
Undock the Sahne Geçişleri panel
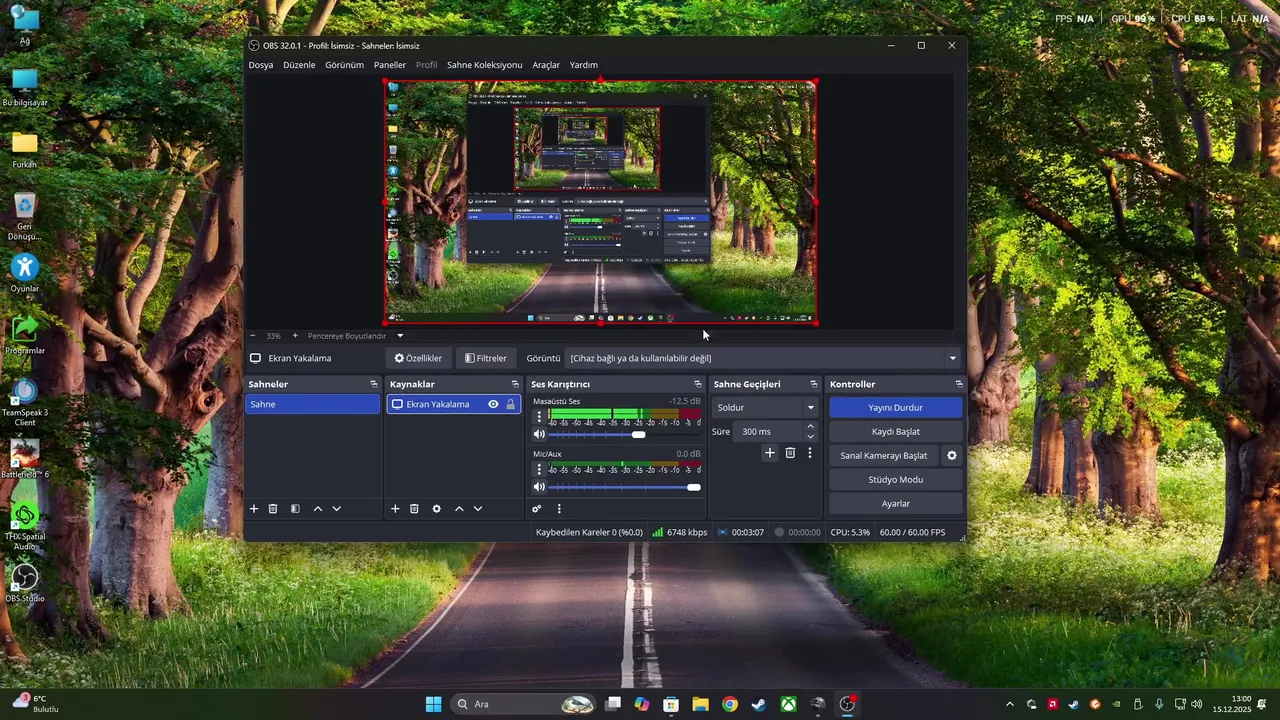pos(814,384)
